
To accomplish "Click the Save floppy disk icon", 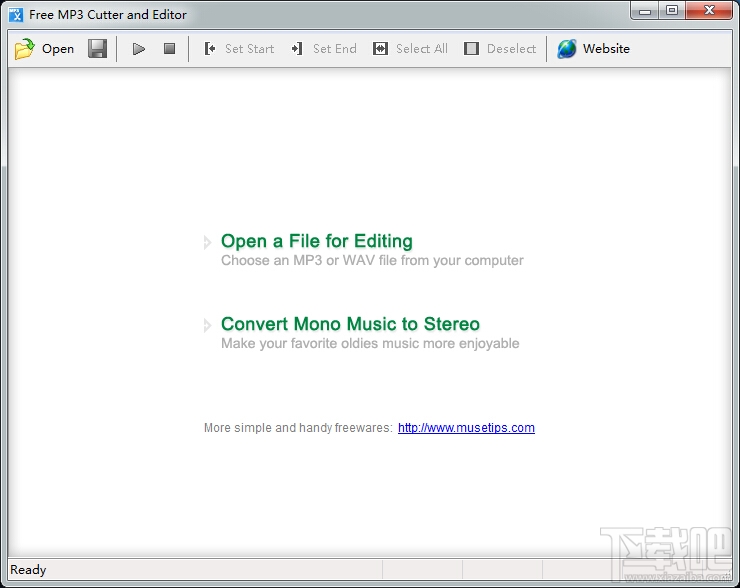I will coord(97,49).
